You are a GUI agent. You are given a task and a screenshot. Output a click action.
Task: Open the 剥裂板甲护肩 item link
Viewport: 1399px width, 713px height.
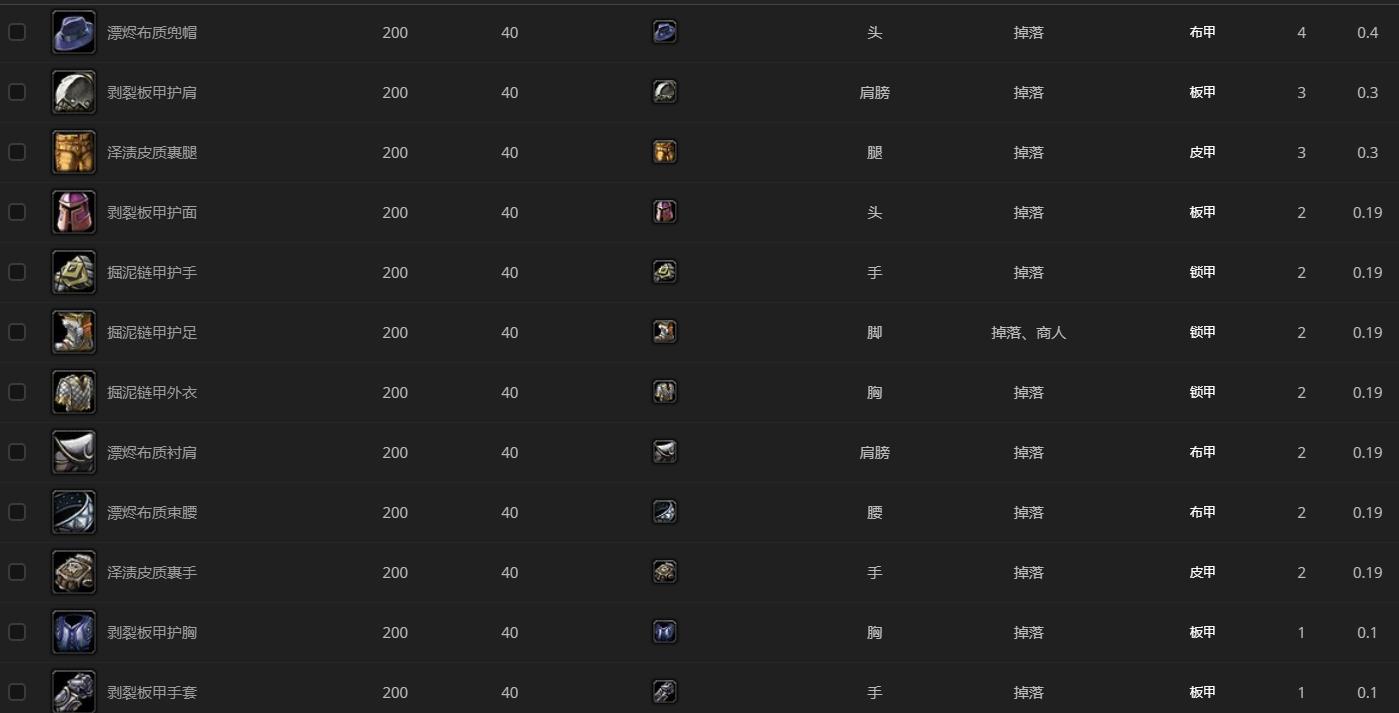tap(152, 93)
